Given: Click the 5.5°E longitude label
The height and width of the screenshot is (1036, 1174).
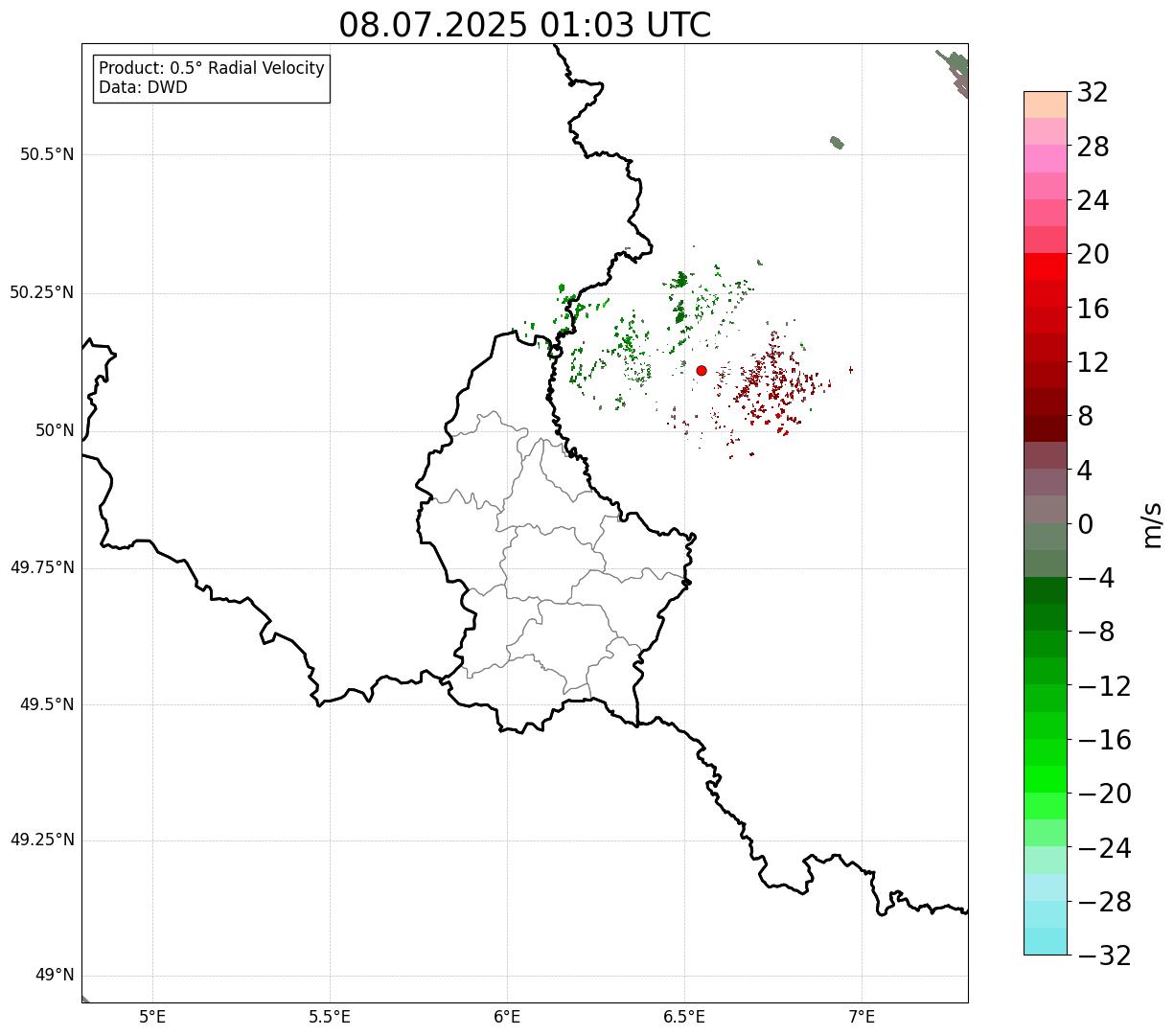Looking at the screenshot, I should (330, 1017).
